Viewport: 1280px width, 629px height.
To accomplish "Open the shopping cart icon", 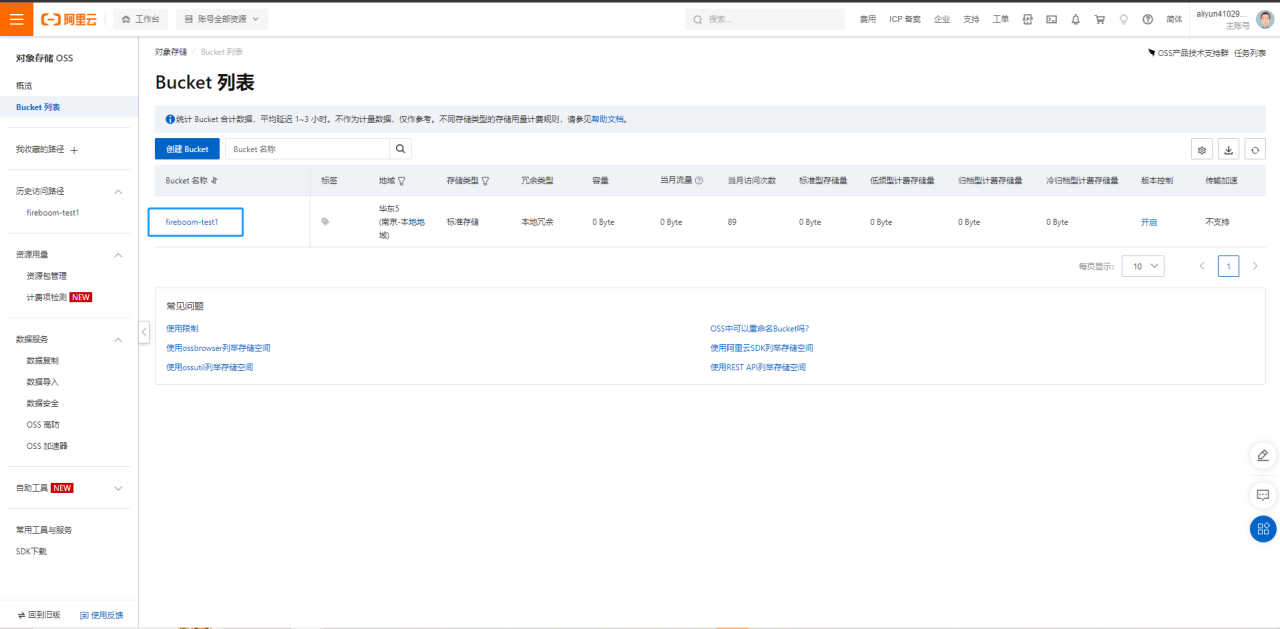I will [x=1099, y=19].
